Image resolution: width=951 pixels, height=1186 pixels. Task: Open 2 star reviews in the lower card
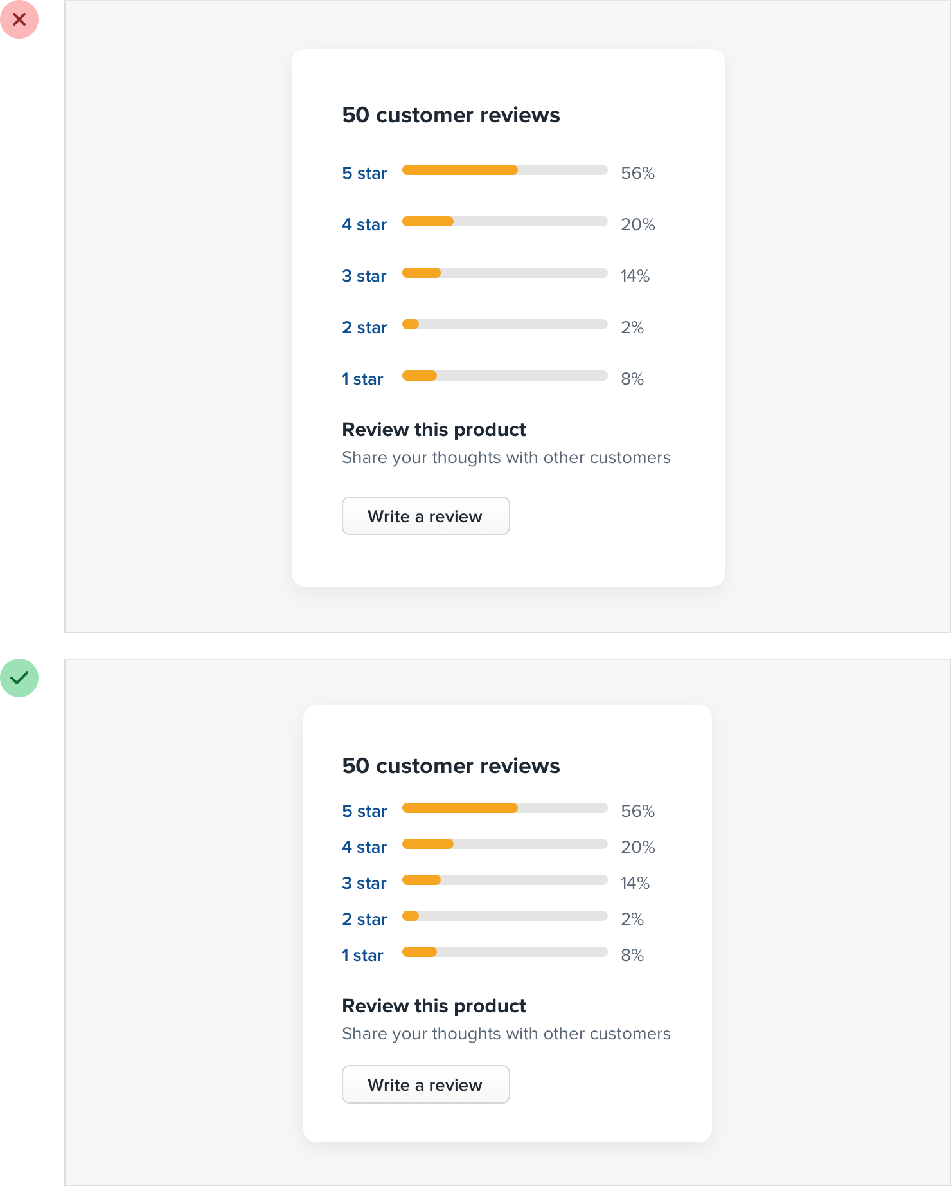(364, 919)
